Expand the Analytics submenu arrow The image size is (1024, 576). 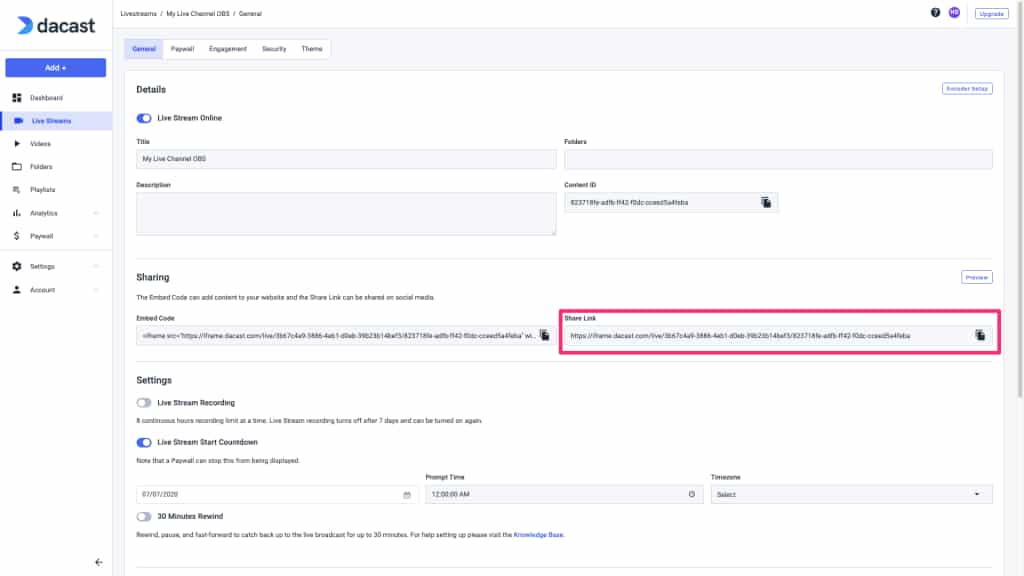coord(96,213)
